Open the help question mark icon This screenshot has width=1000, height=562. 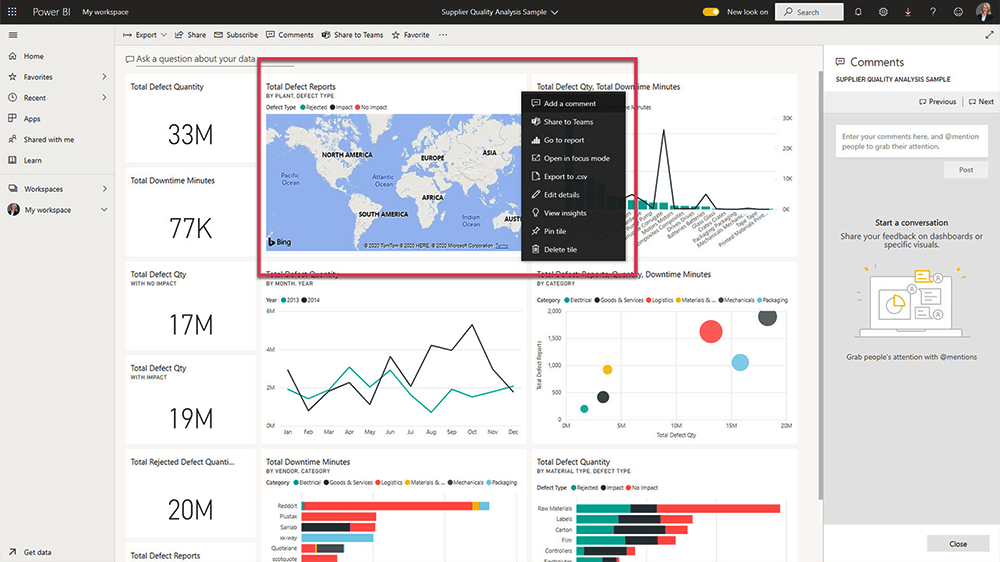(x=932, y=12)
